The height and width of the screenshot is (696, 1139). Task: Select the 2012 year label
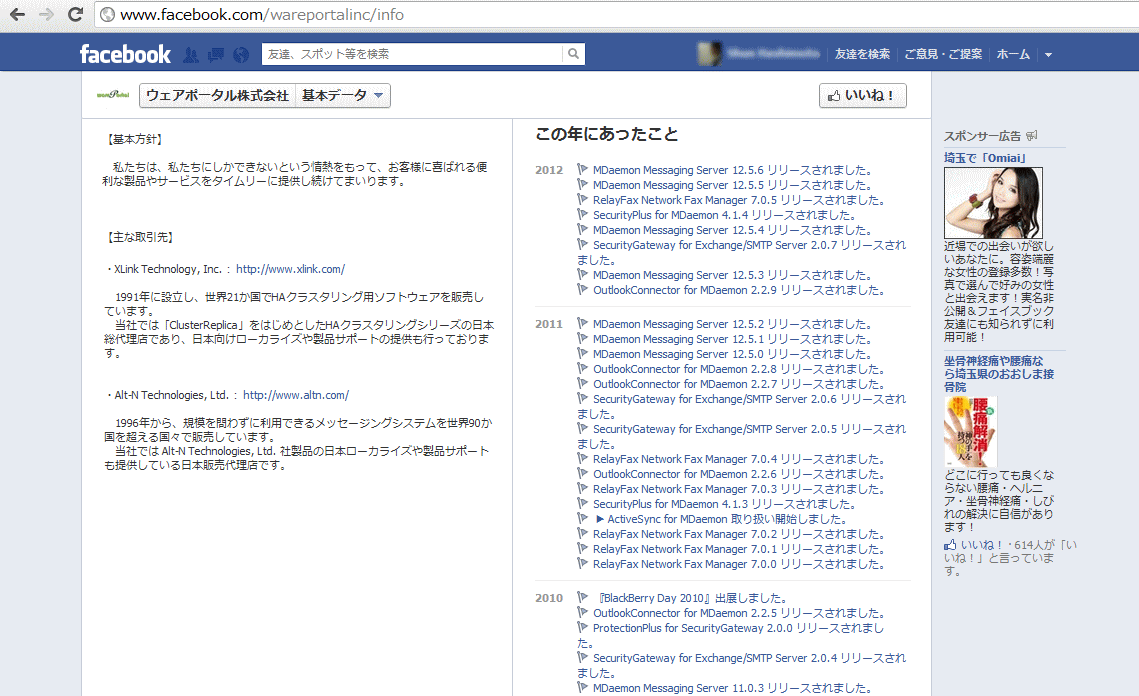[549, 170]
